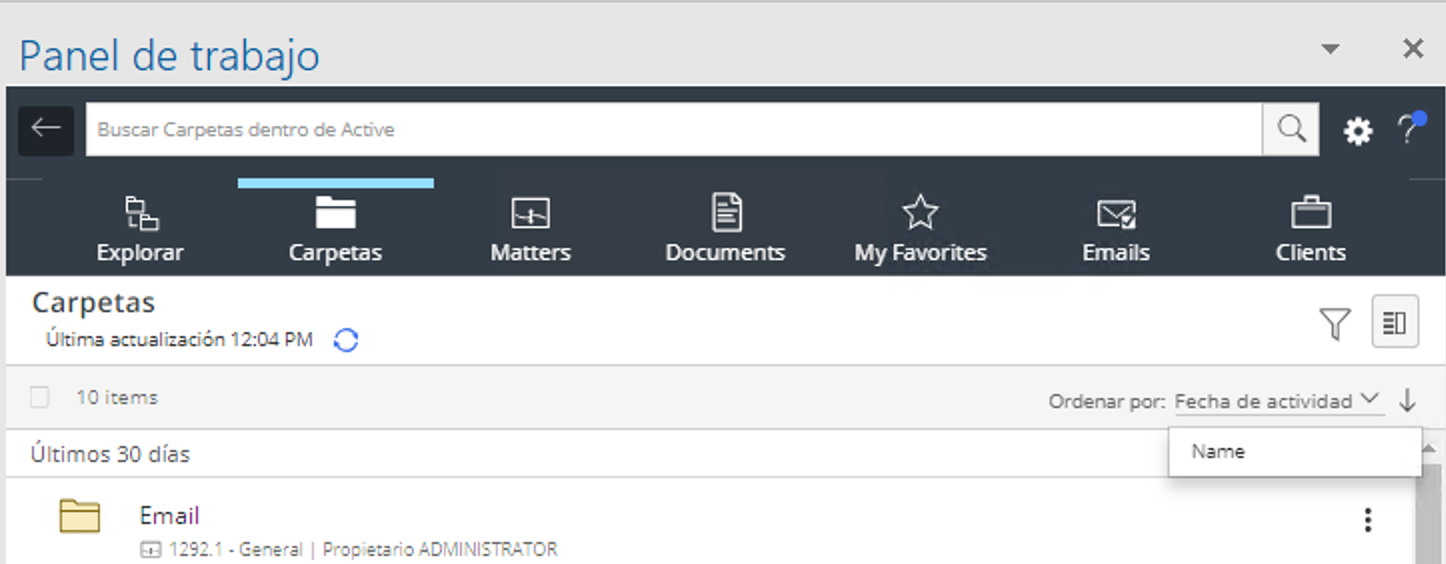1446x564 pixels.
Task: Click the Email folder name
Action: pyautogui.click(x=169, y=516)
